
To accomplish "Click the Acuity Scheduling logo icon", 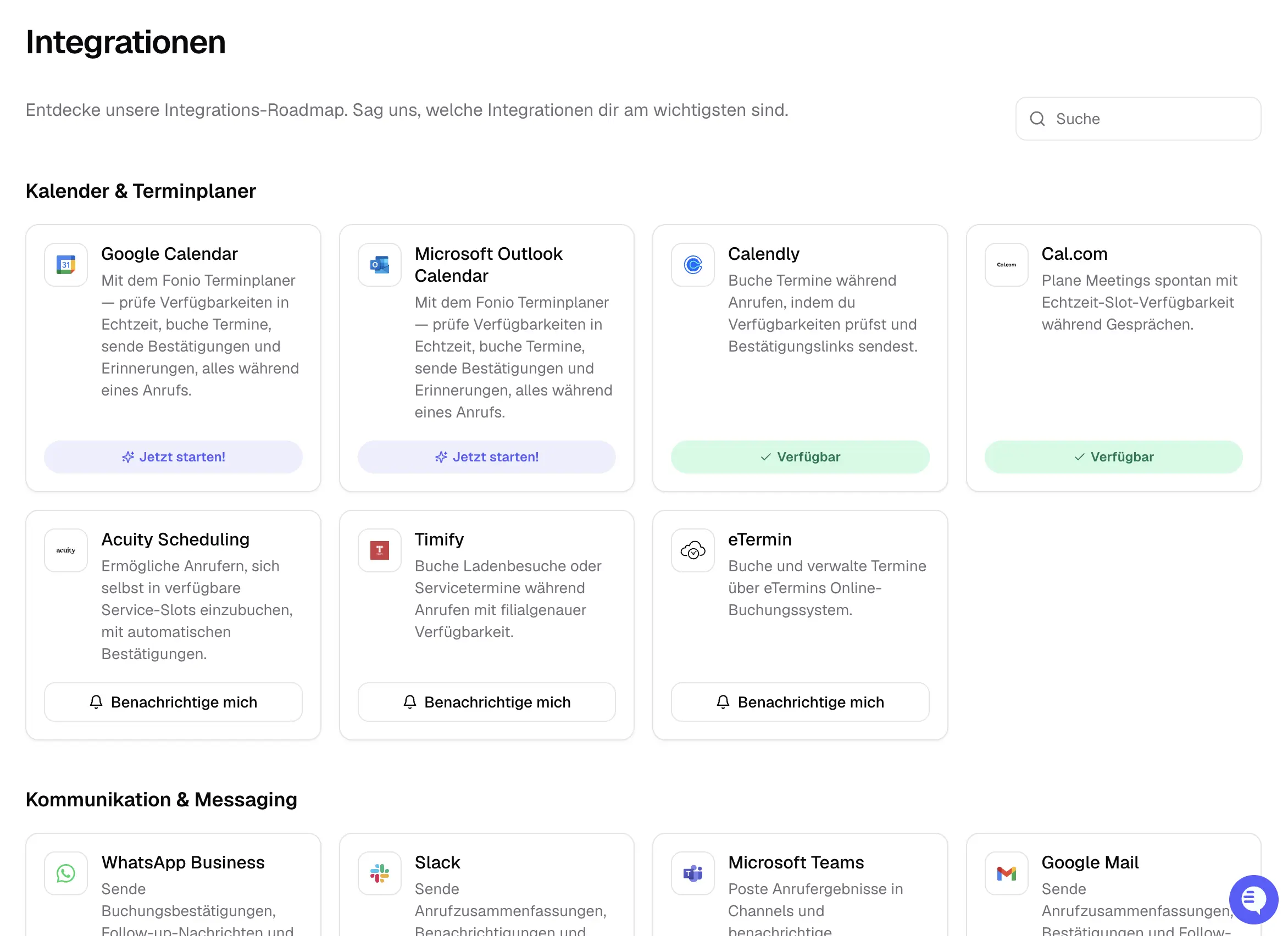I will pyautogui.click(x=66, y=550).
